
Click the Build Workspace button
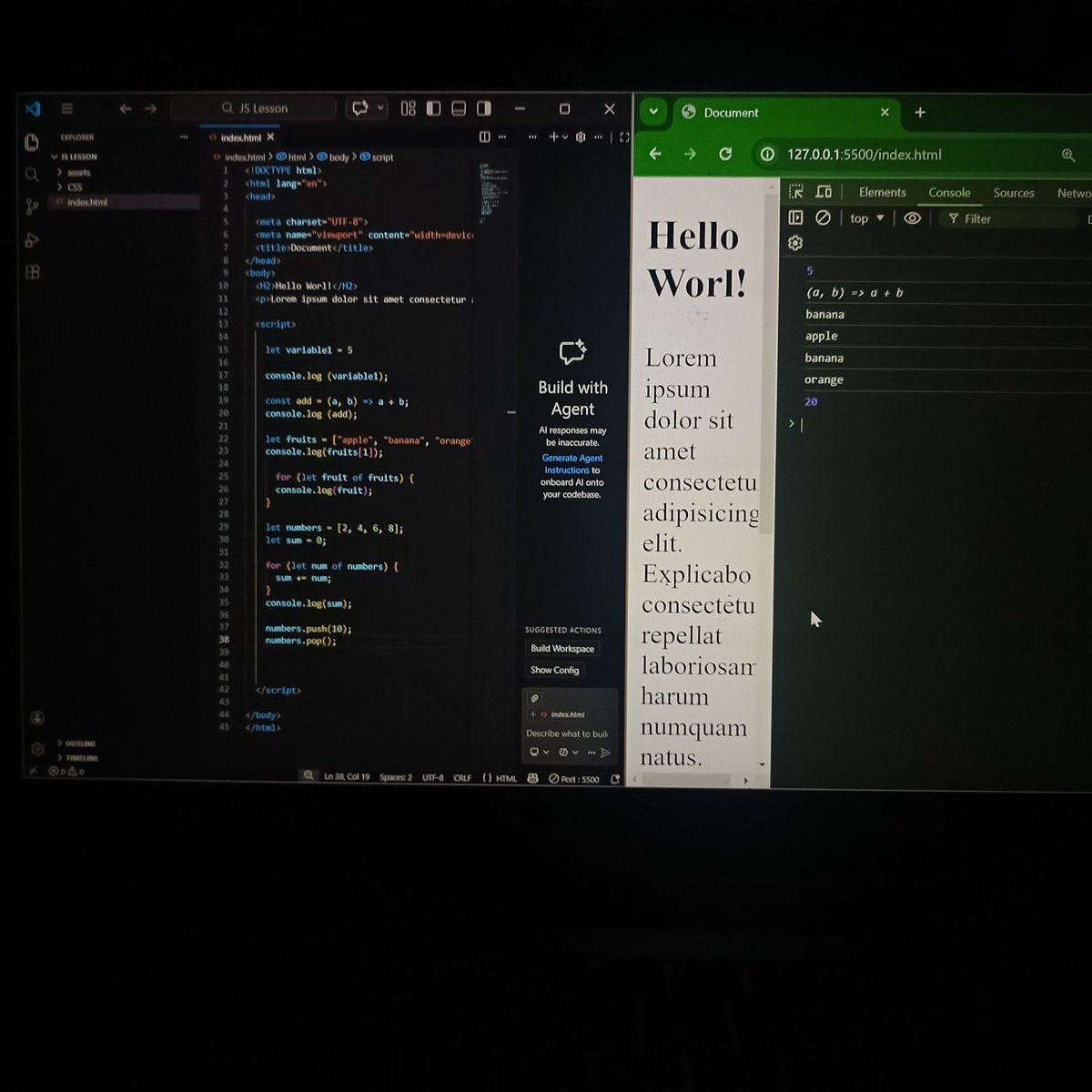coord(562,649)
